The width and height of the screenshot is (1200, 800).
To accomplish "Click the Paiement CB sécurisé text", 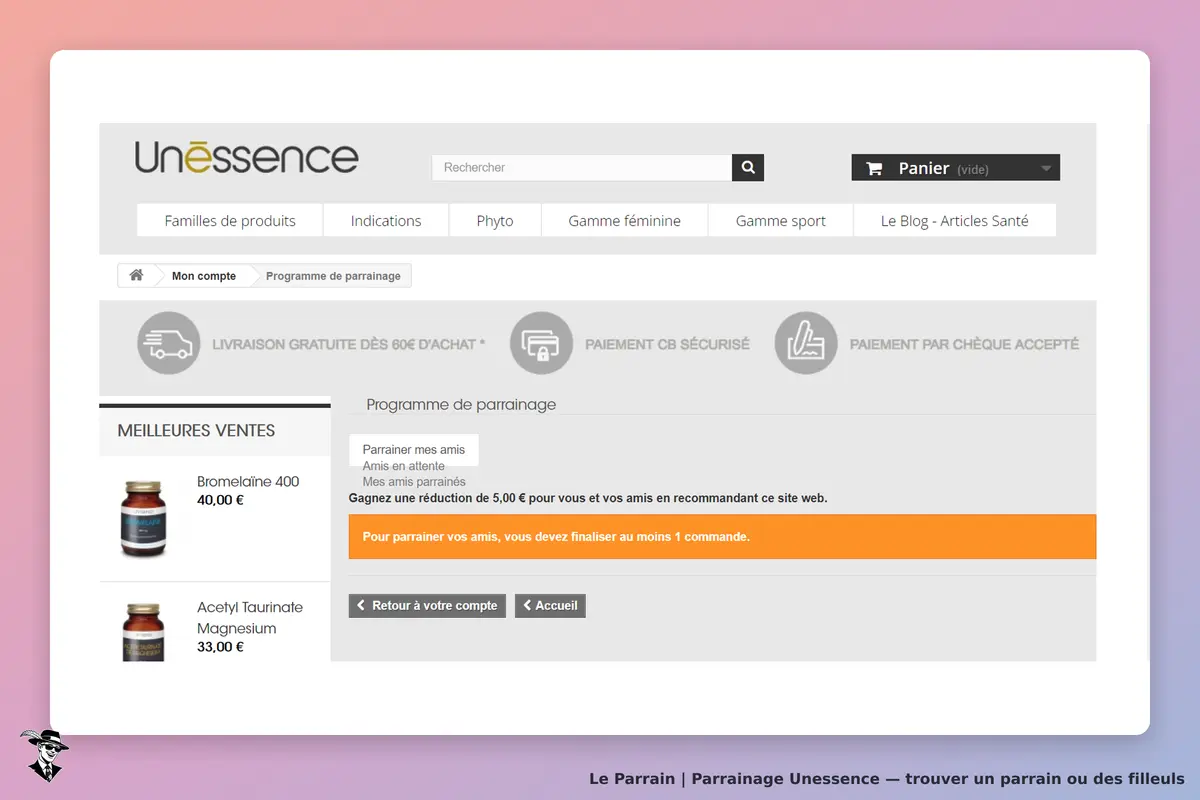I will (667, 344).
